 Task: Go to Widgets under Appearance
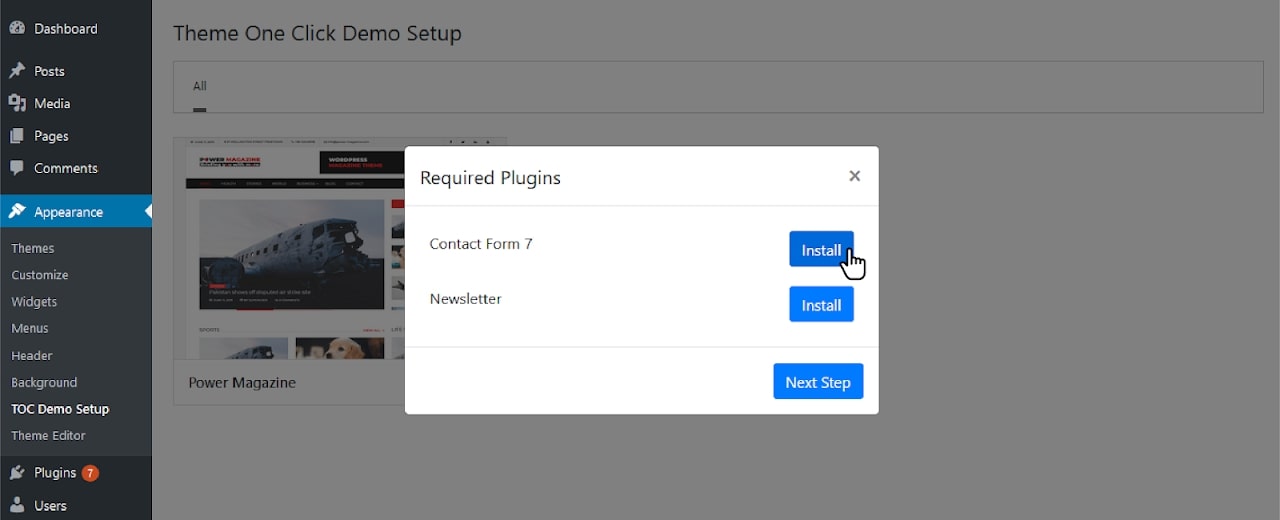click(34, 302)
